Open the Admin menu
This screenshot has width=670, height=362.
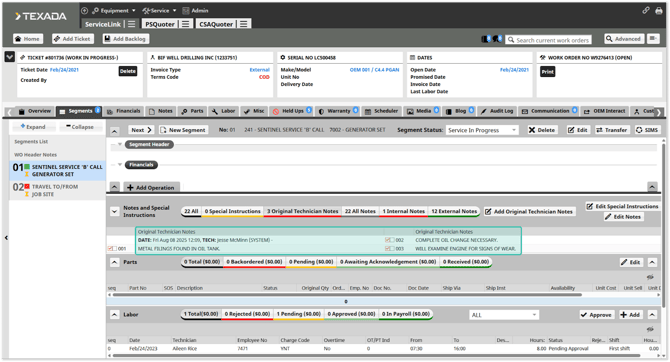tap(195, 11)
